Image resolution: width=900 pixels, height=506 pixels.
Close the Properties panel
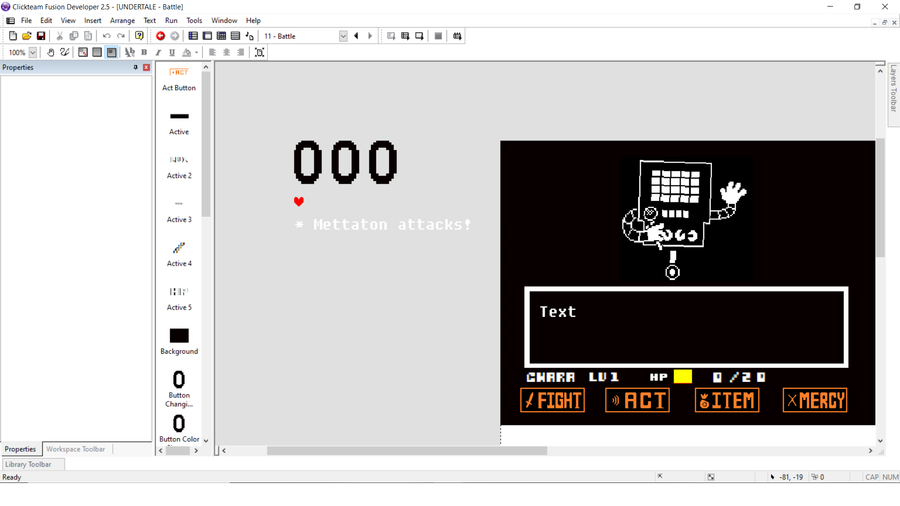pyautogui.click(x=146, y=67)
